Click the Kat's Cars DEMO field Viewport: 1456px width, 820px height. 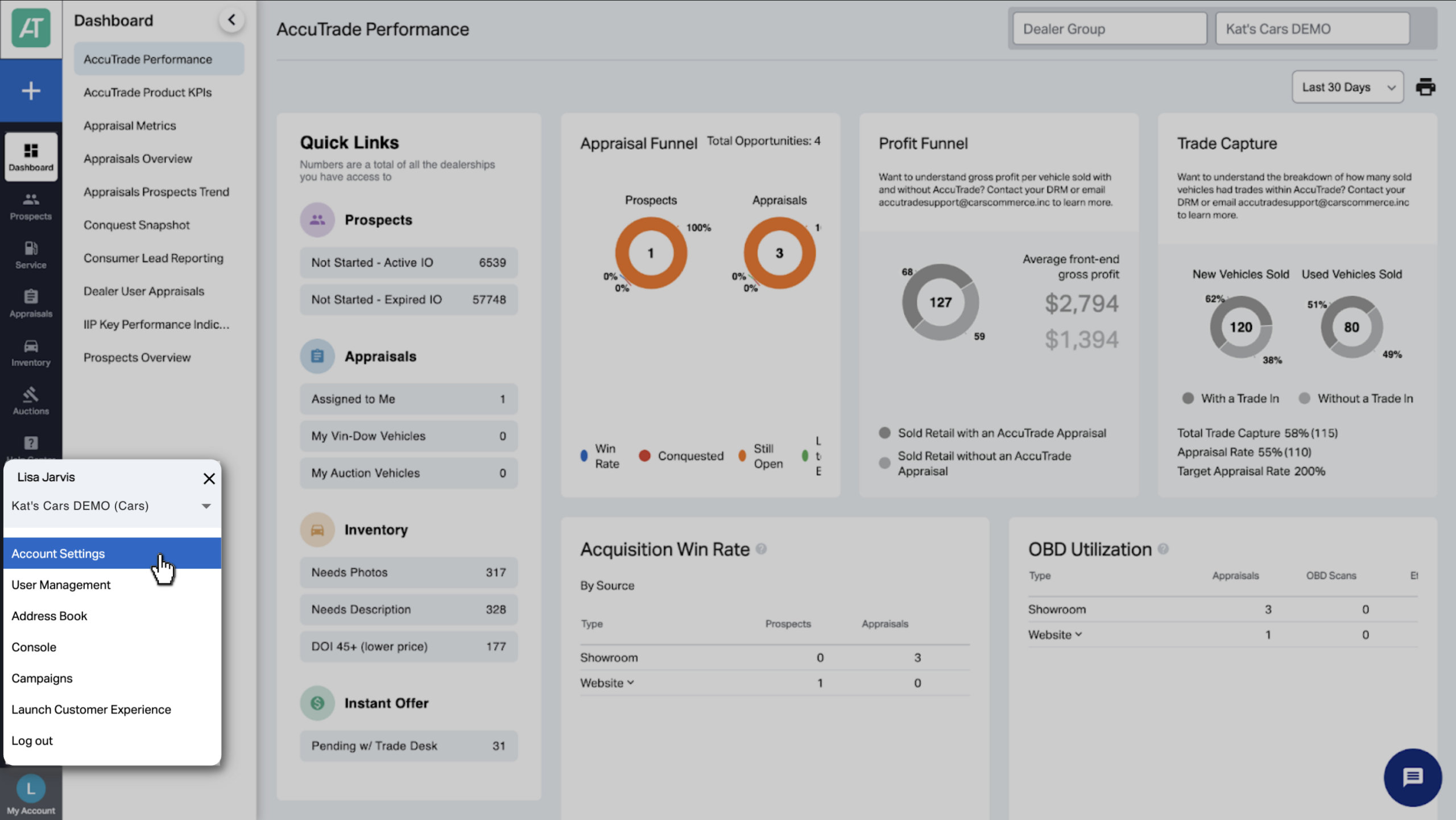(1313, 28)
